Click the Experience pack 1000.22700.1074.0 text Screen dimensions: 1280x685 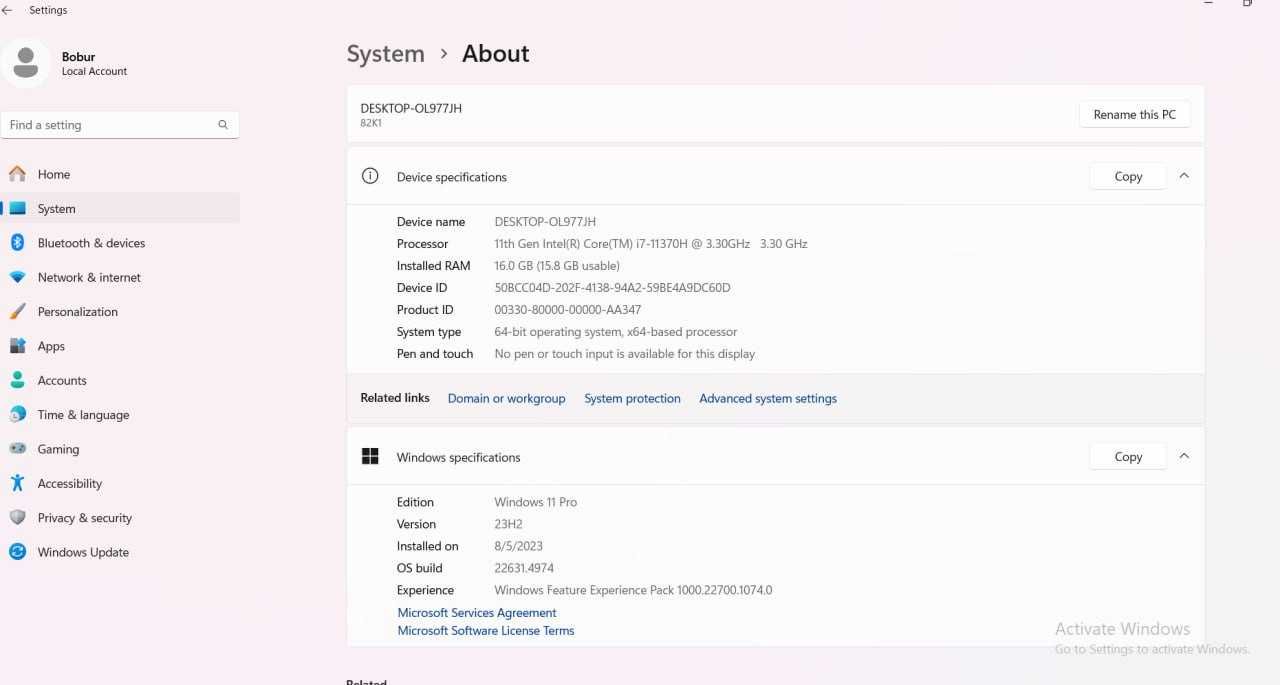(x=633, y=590)
